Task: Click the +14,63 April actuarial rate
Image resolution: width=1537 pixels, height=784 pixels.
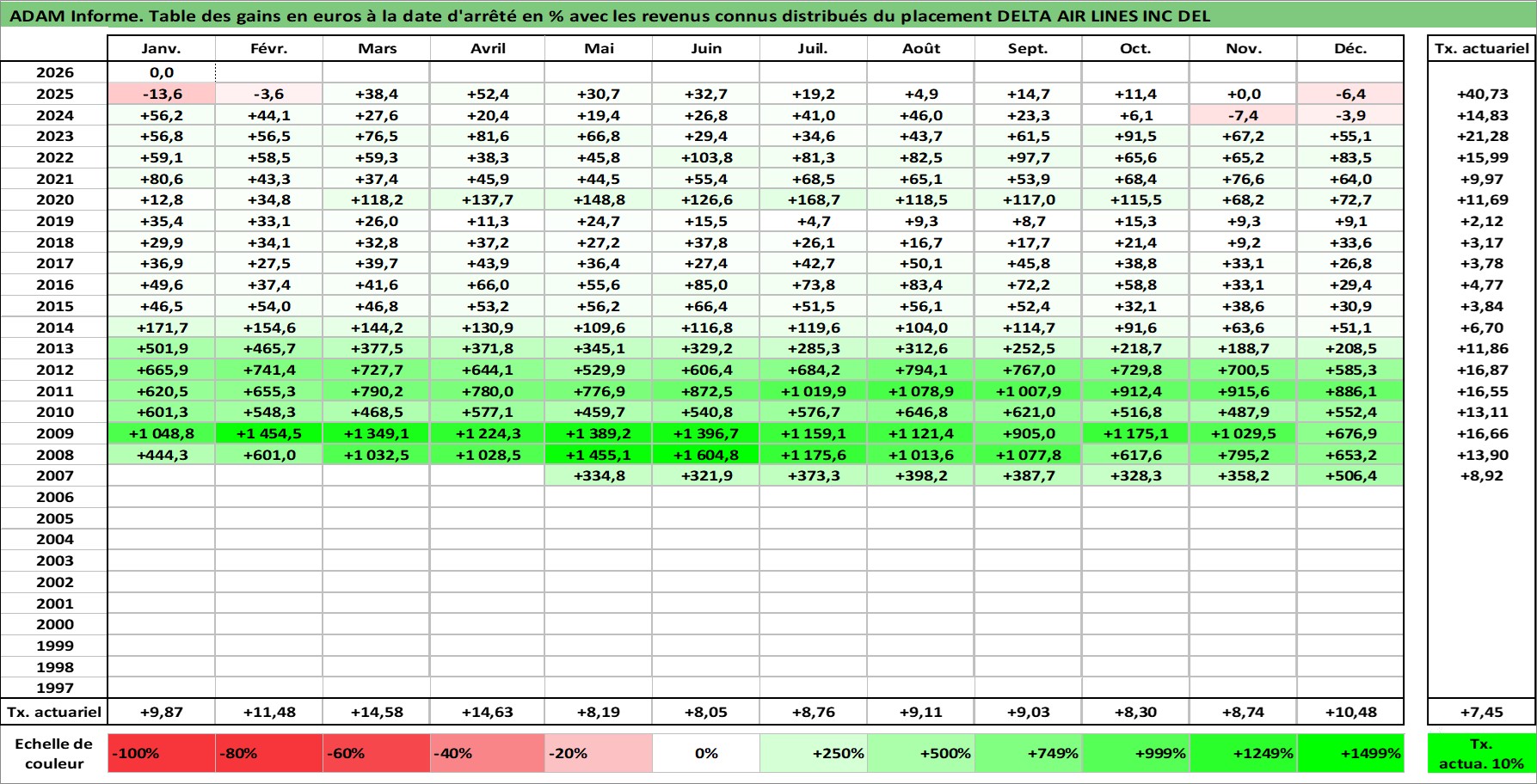Action: [x=488, y=713]
